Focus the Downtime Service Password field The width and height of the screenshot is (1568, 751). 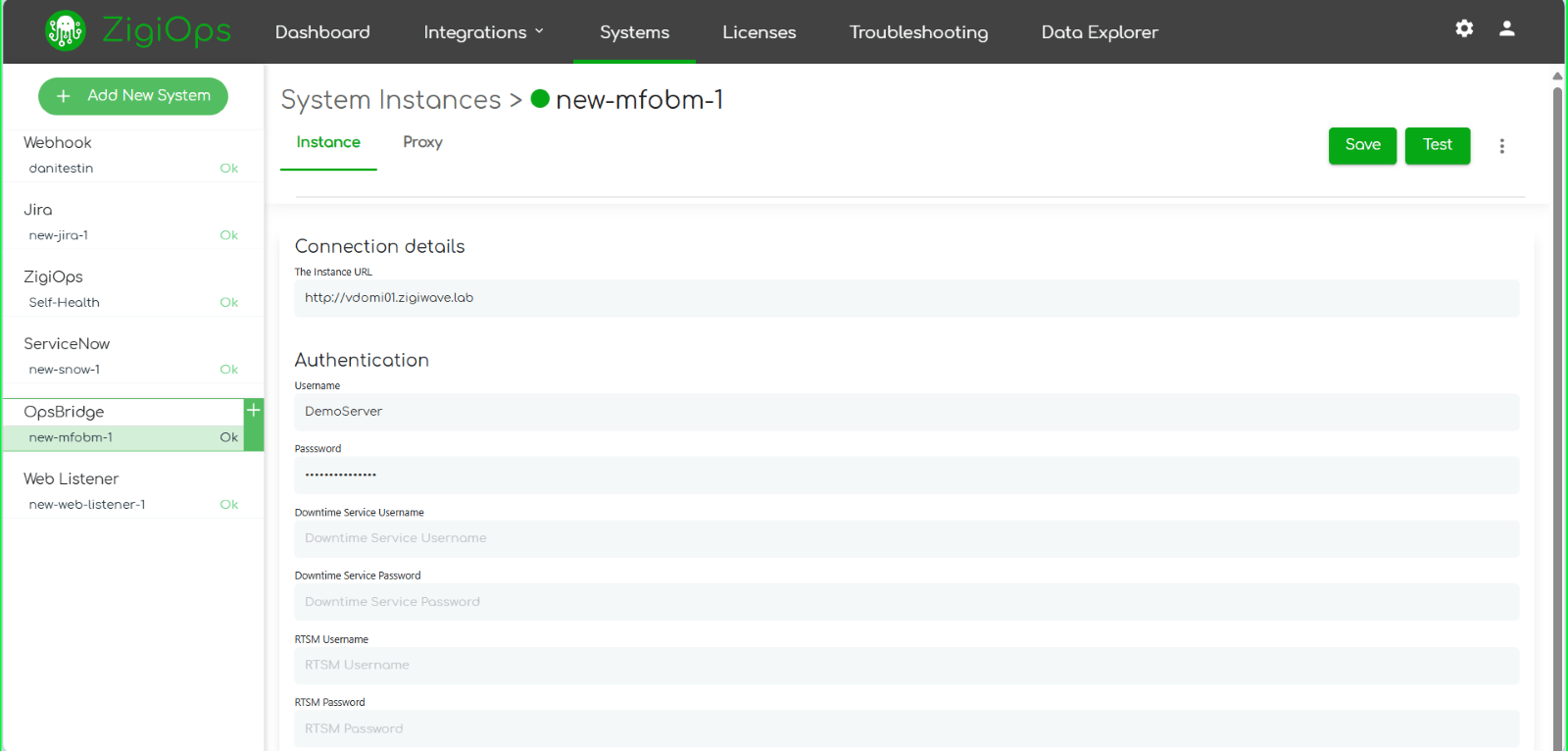click(x=906, y=602)
